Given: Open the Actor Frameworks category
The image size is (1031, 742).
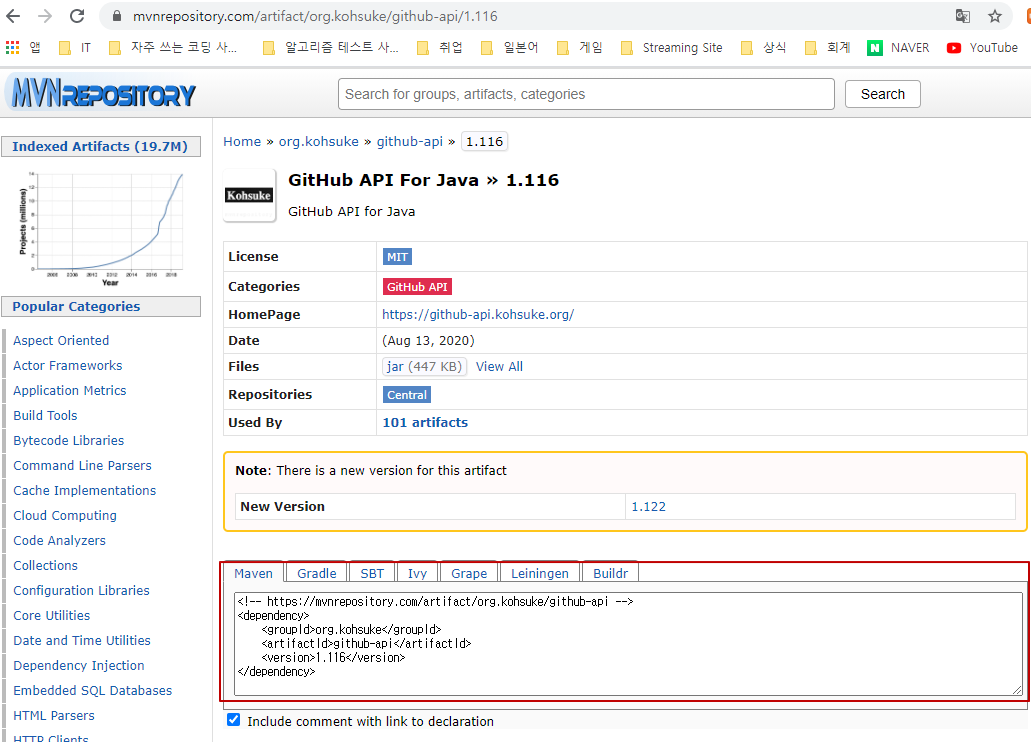Looking at the screenshot, I should (x=68, y=365).
